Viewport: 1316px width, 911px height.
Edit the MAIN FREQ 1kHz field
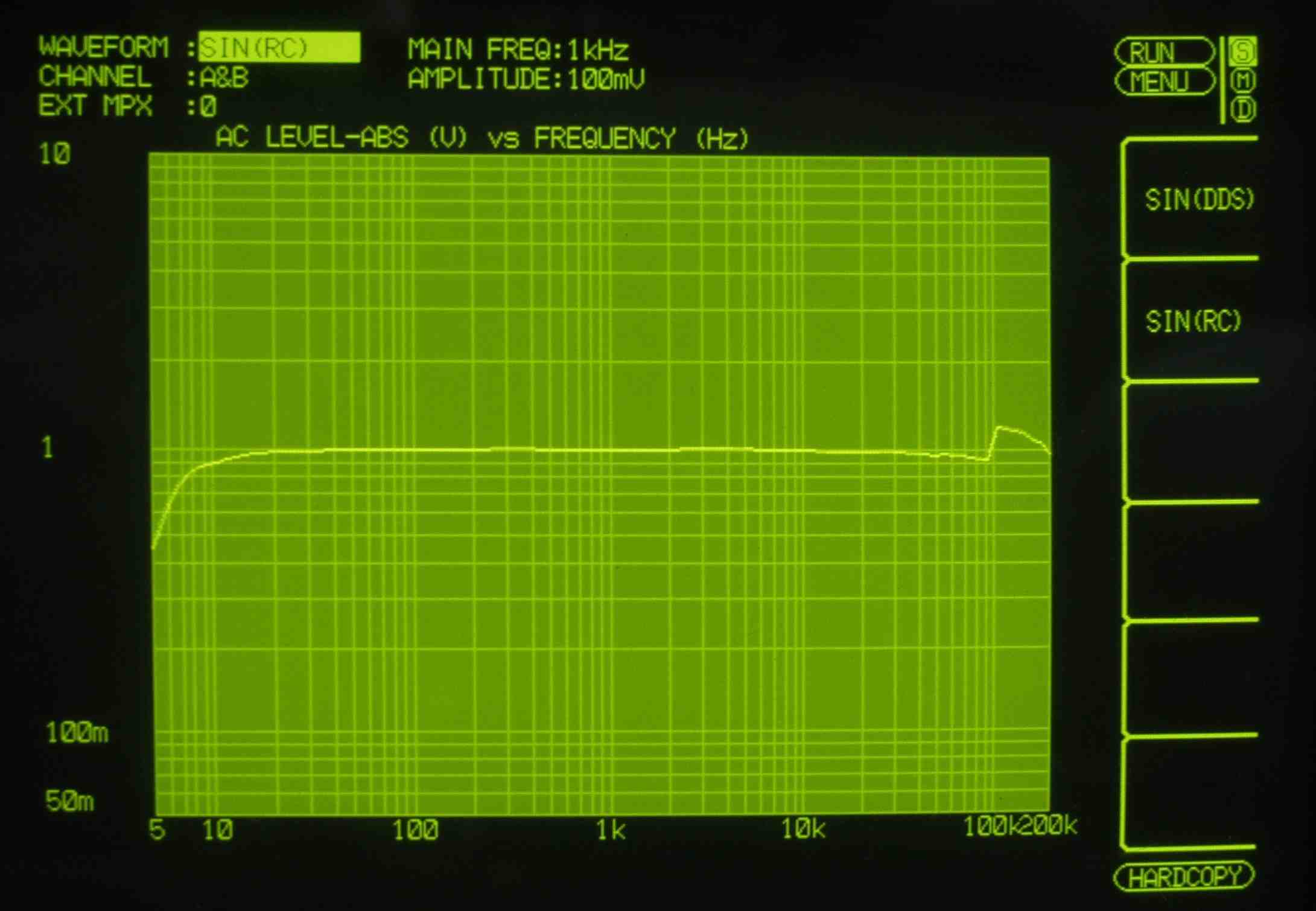tap(597, 50)
